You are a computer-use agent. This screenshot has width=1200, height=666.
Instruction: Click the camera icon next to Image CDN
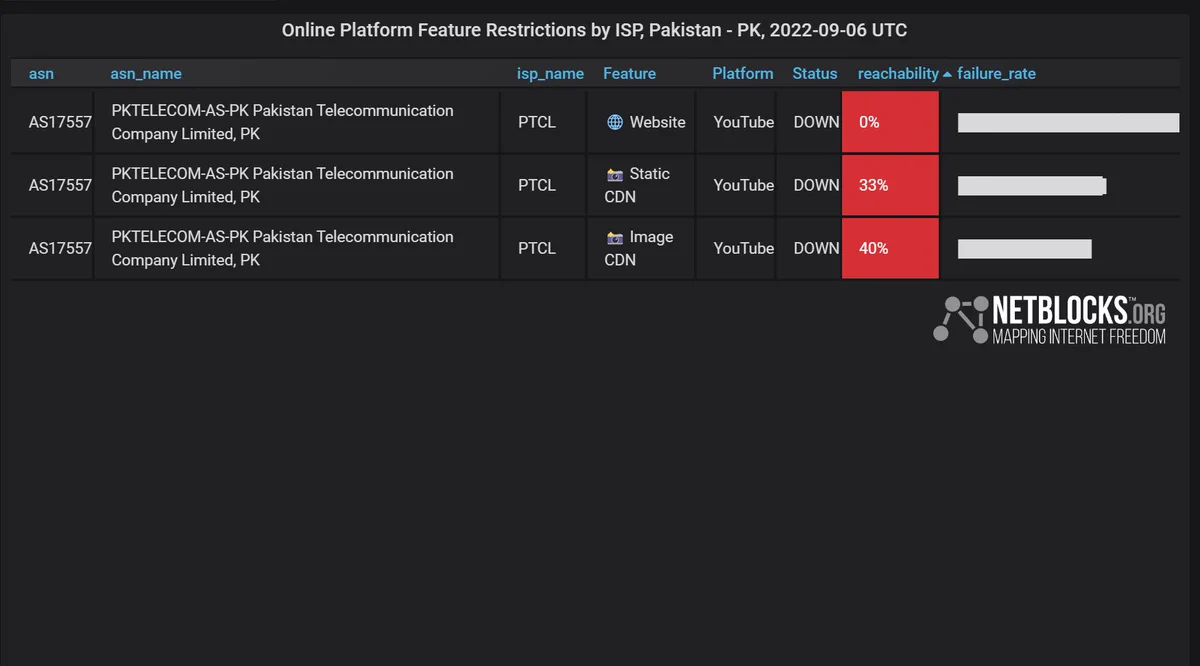pos(615,238)
